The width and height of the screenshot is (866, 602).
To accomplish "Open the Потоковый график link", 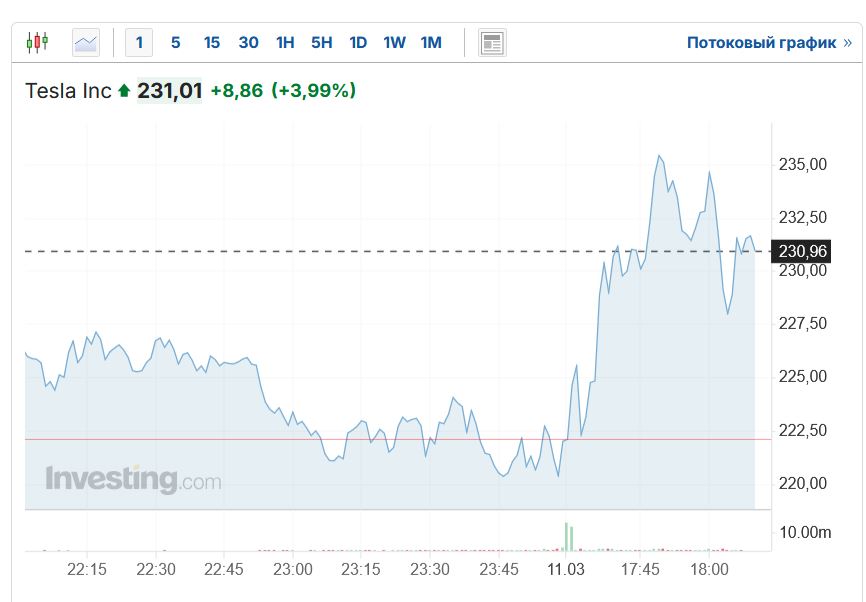I will tap(769, 43).
